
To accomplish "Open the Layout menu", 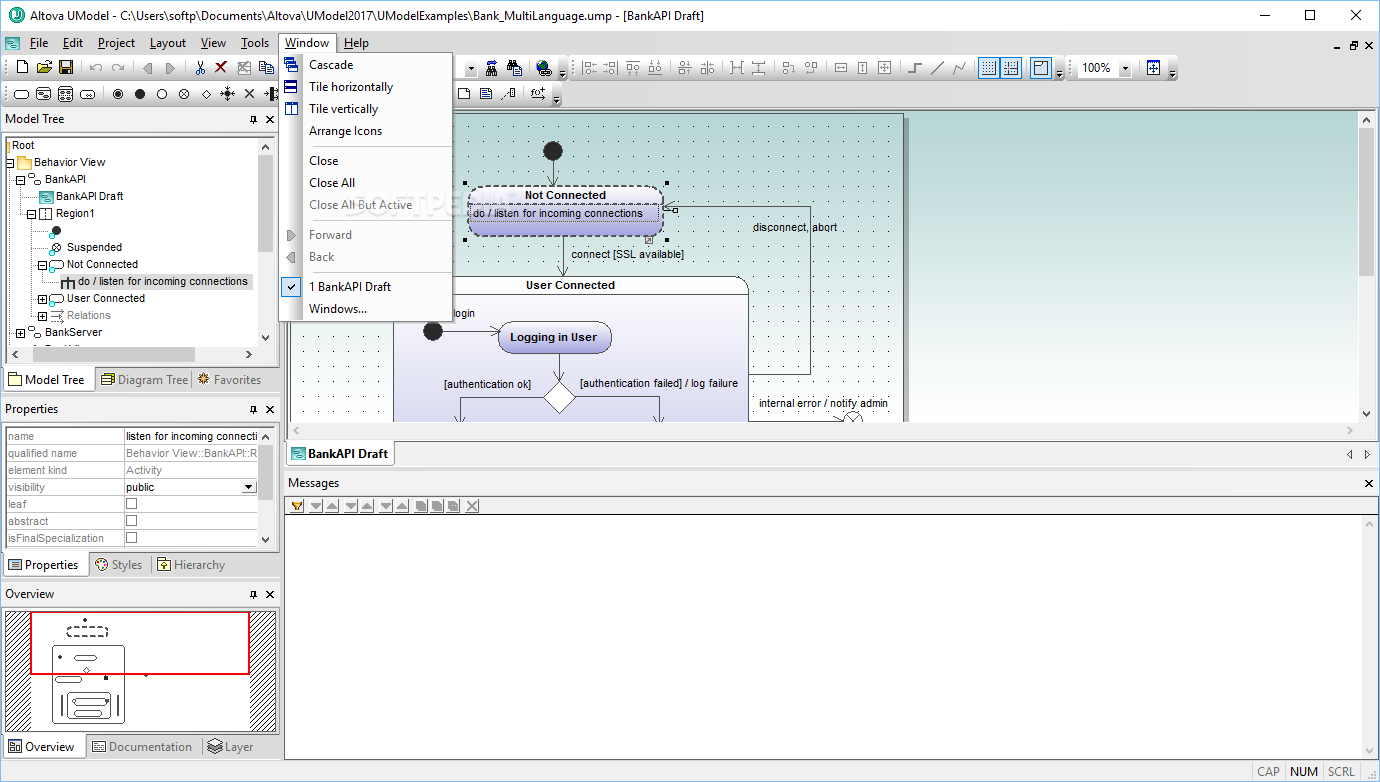I will tap(167, 43).
